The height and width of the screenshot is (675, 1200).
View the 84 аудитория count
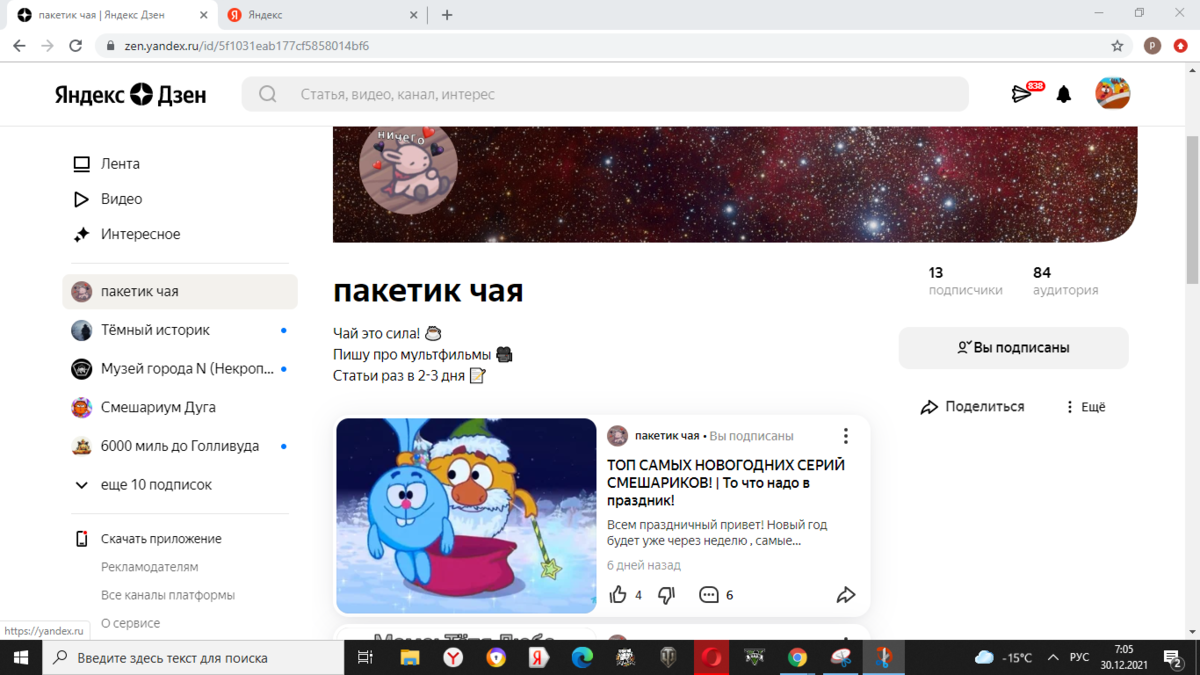click(x=1065, y=281)
